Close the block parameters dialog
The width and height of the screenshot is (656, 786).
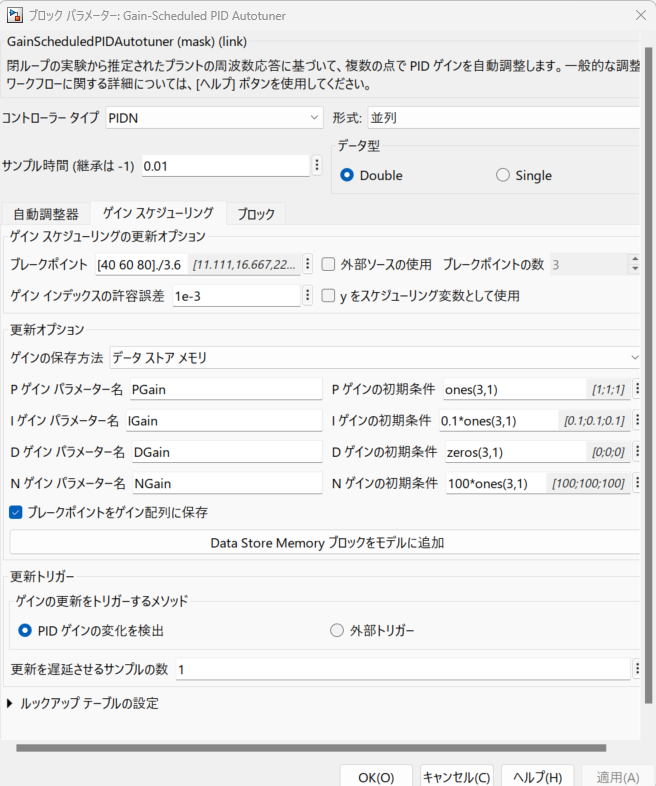640,16
